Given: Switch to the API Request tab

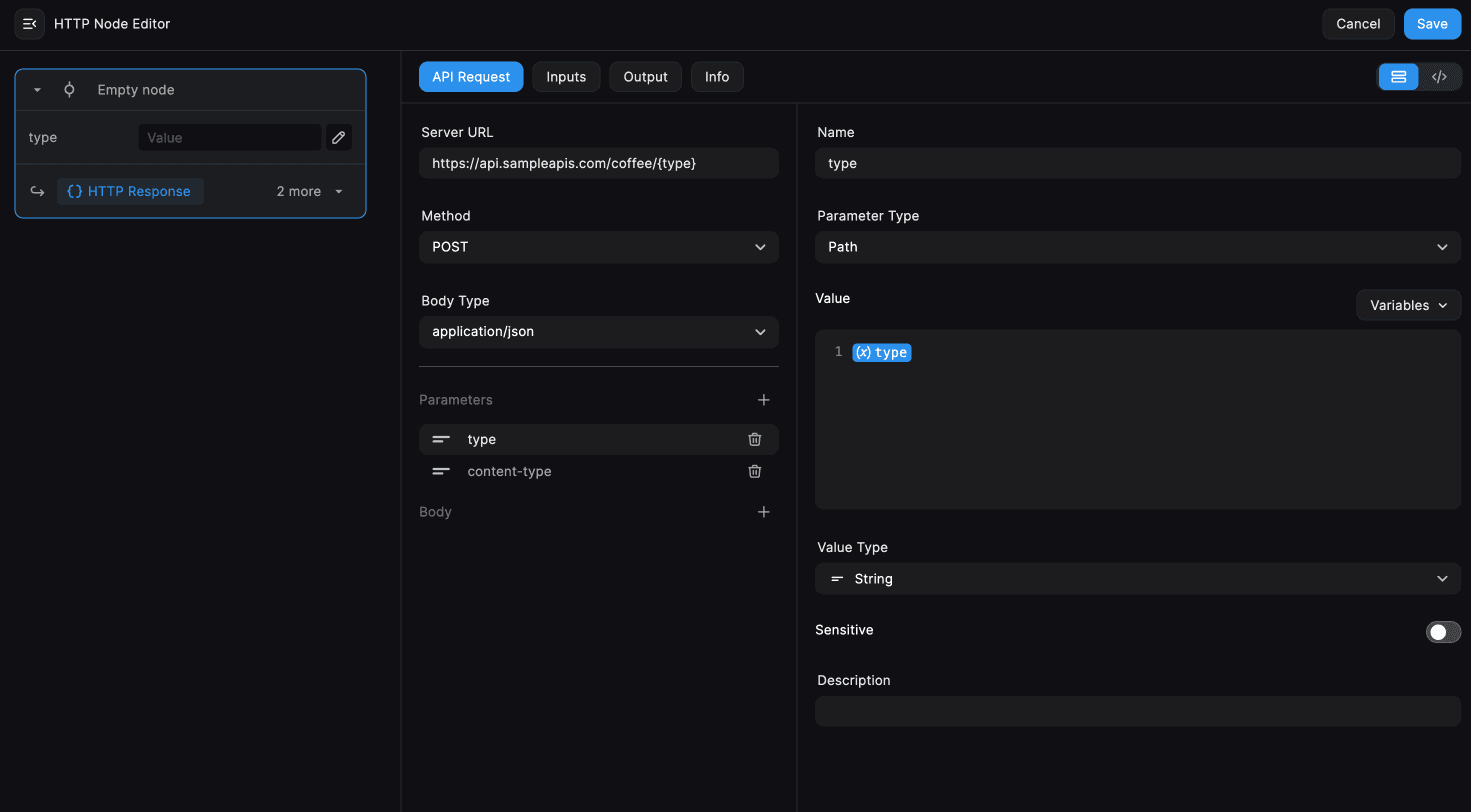Looking at the screenshot, I should click(471, 77).
